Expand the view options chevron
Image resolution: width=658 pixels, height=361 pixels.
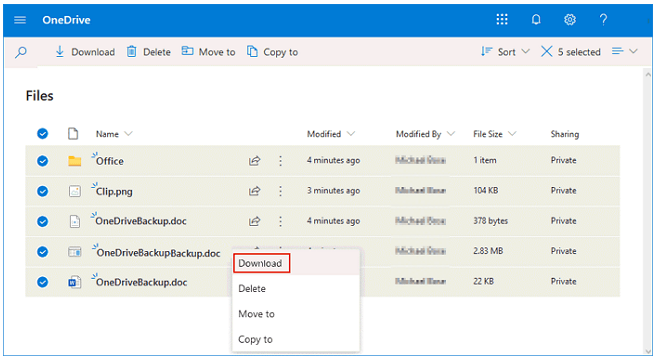[634, 51]
